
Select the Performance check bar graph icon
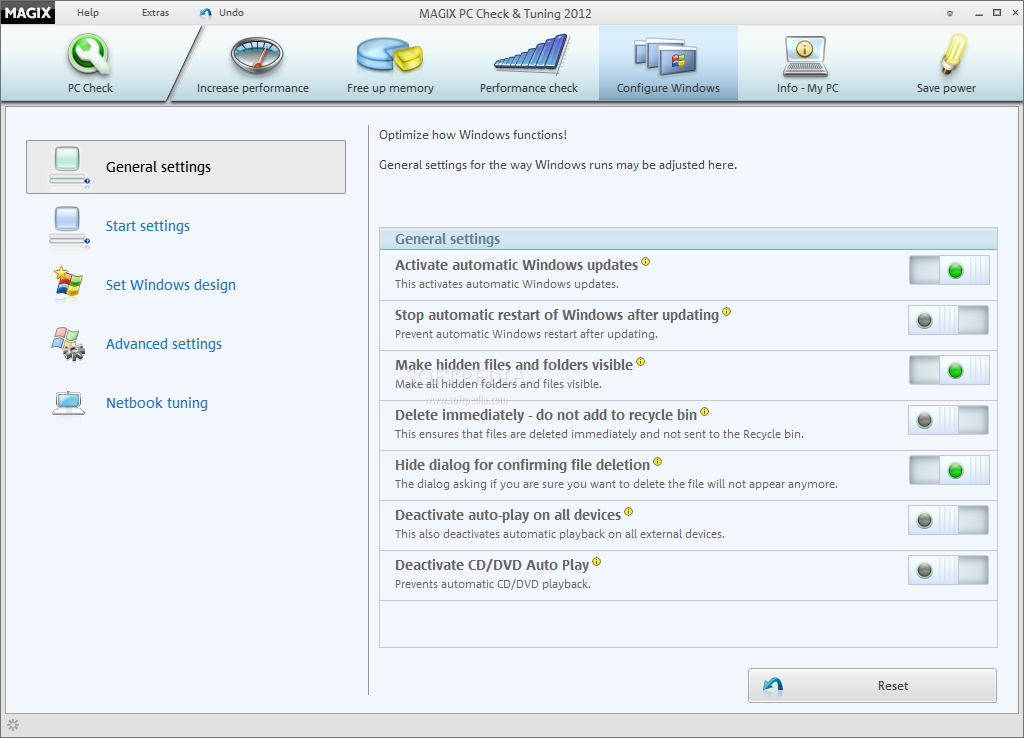point(532,53)
